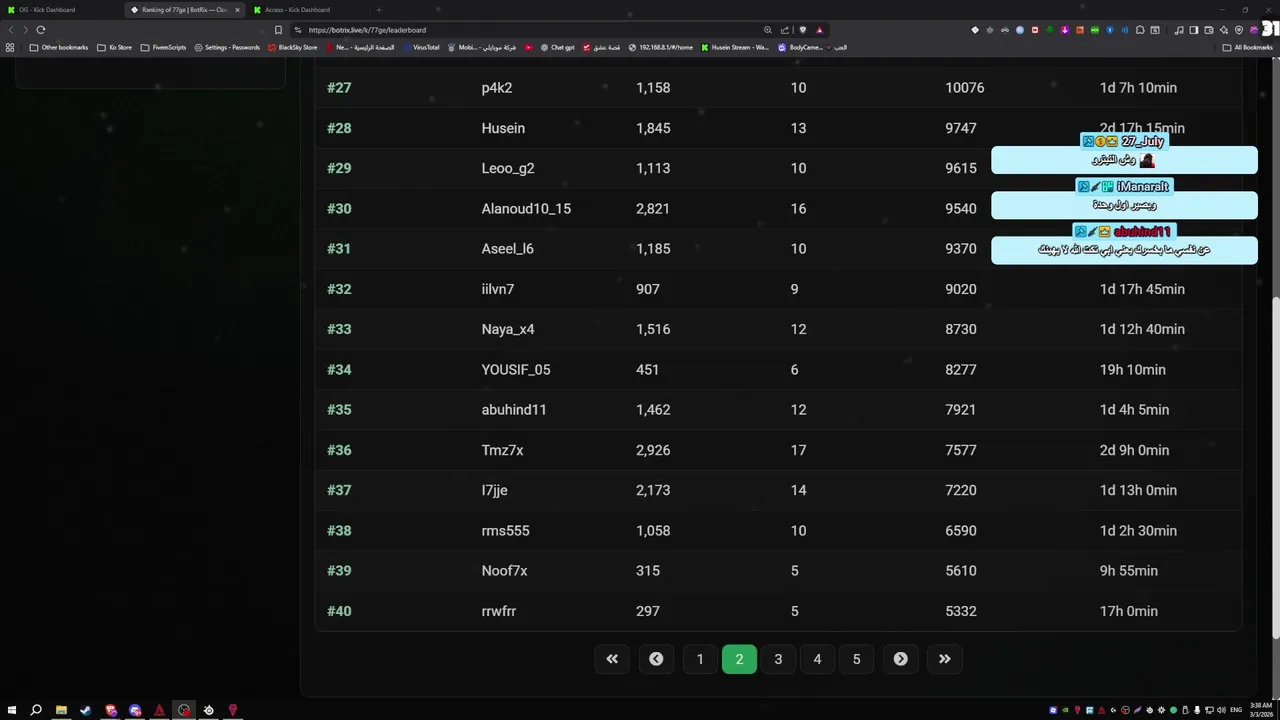Viewport: 1280px width, 720px height.
Task: Open the Husein Stream bookmark
Action: [735, 47]
